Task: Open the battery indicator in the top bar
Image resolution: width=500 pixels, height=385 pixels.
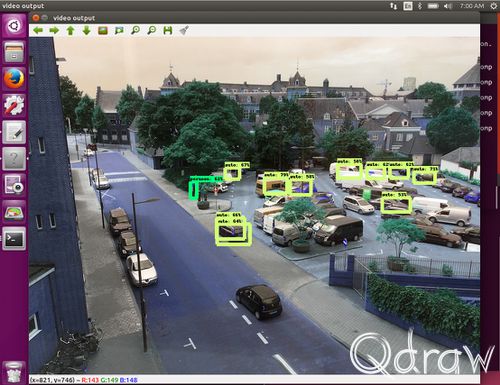Action: coord(433,6)
